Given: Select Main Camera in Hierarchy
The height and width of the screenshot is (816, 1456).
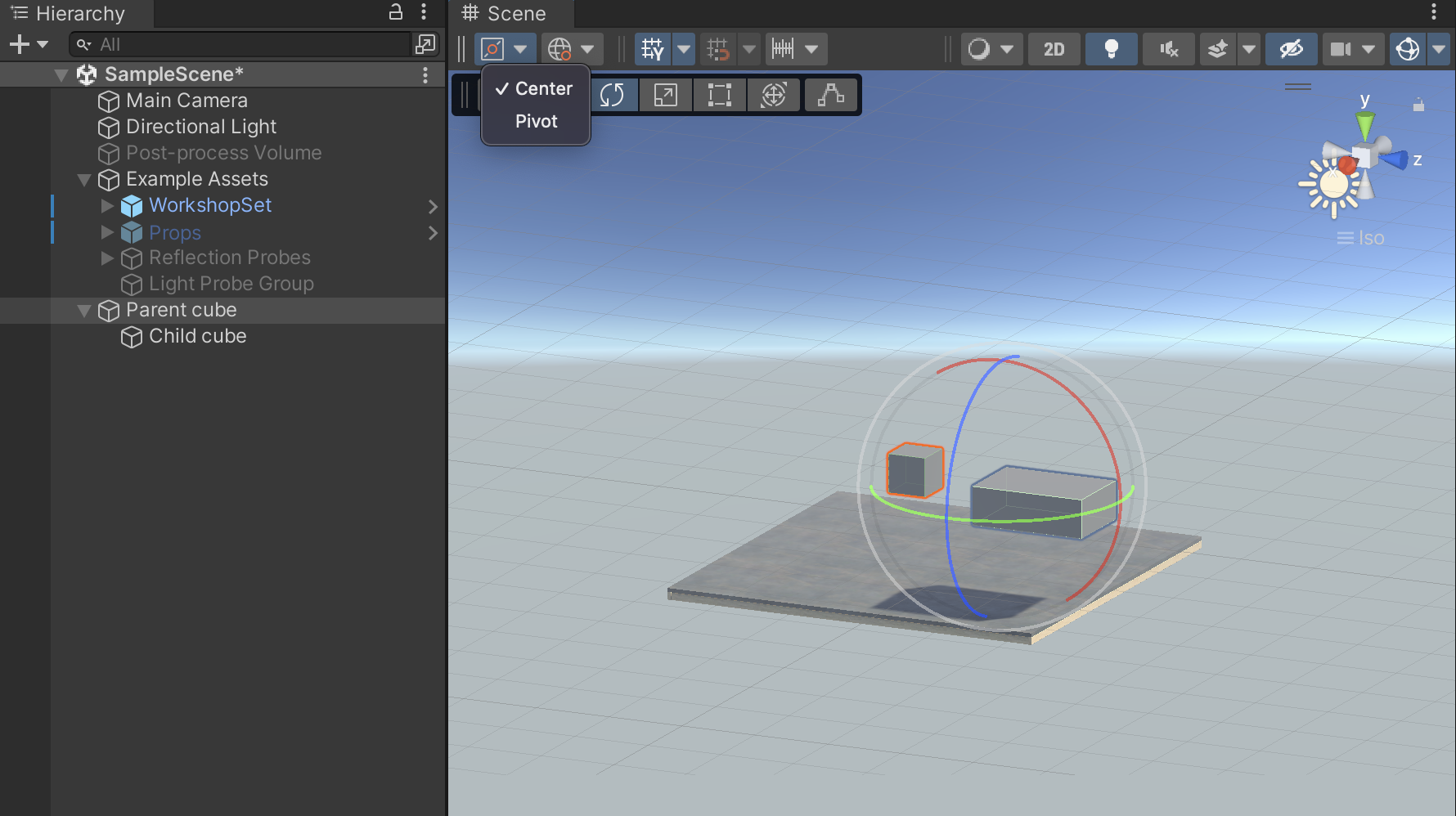Looking at the screenshot, I should click(186, 101).
